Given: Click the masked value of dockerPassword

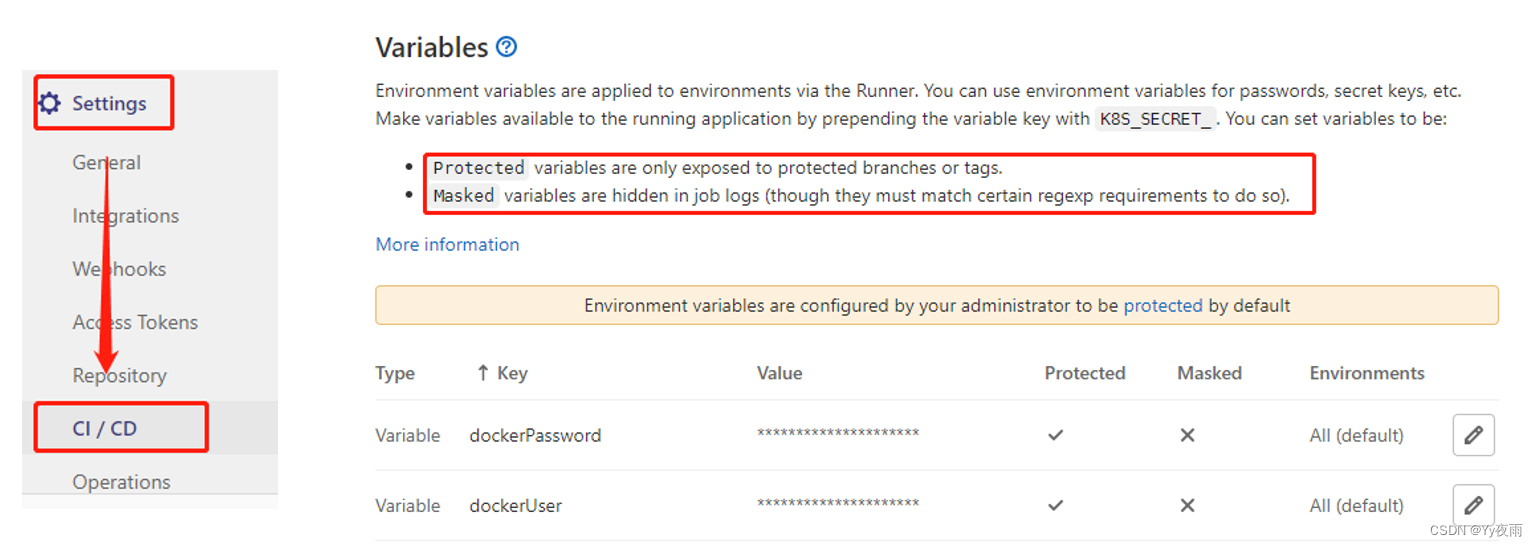Looking at the screenshot, I should tap(838, 434).
